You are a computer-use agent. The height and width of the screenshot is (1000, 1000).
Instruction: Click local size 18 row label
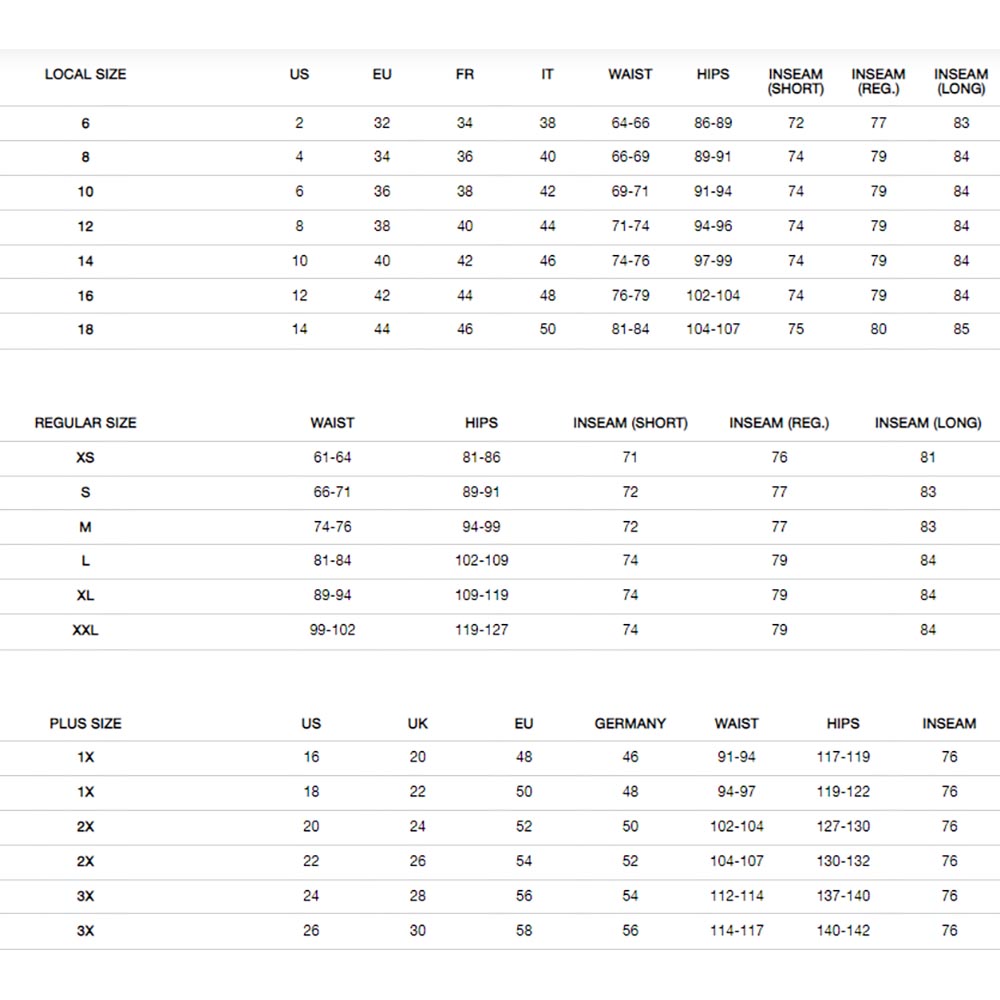tap(85, 329)
